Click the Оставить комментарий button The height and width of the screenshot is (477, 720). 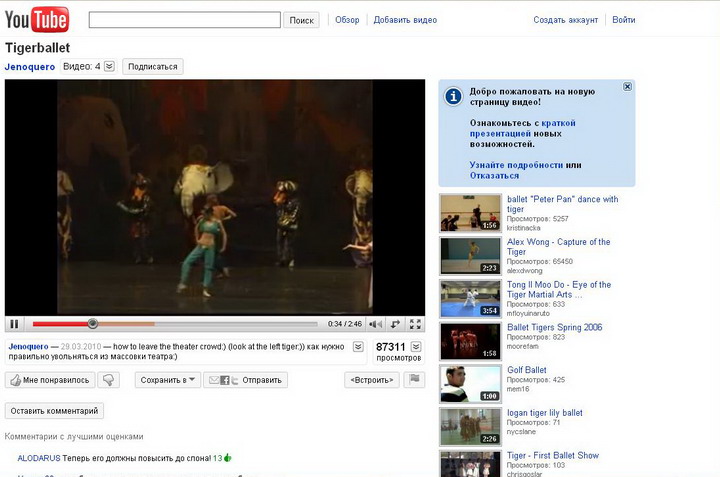(x=54, y=411)
